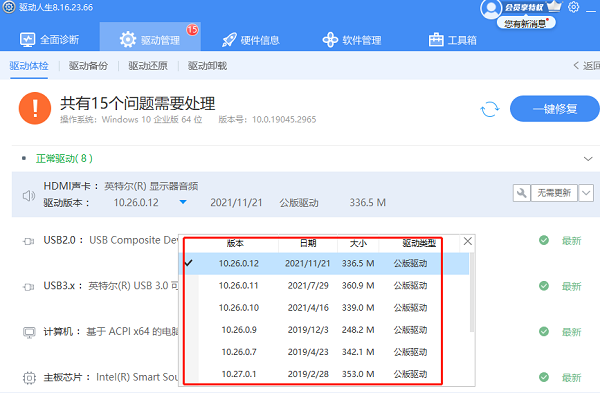
Task: Click the 会员享特权 crown badge
Action: pyautogui.click(x=533, y=7)
